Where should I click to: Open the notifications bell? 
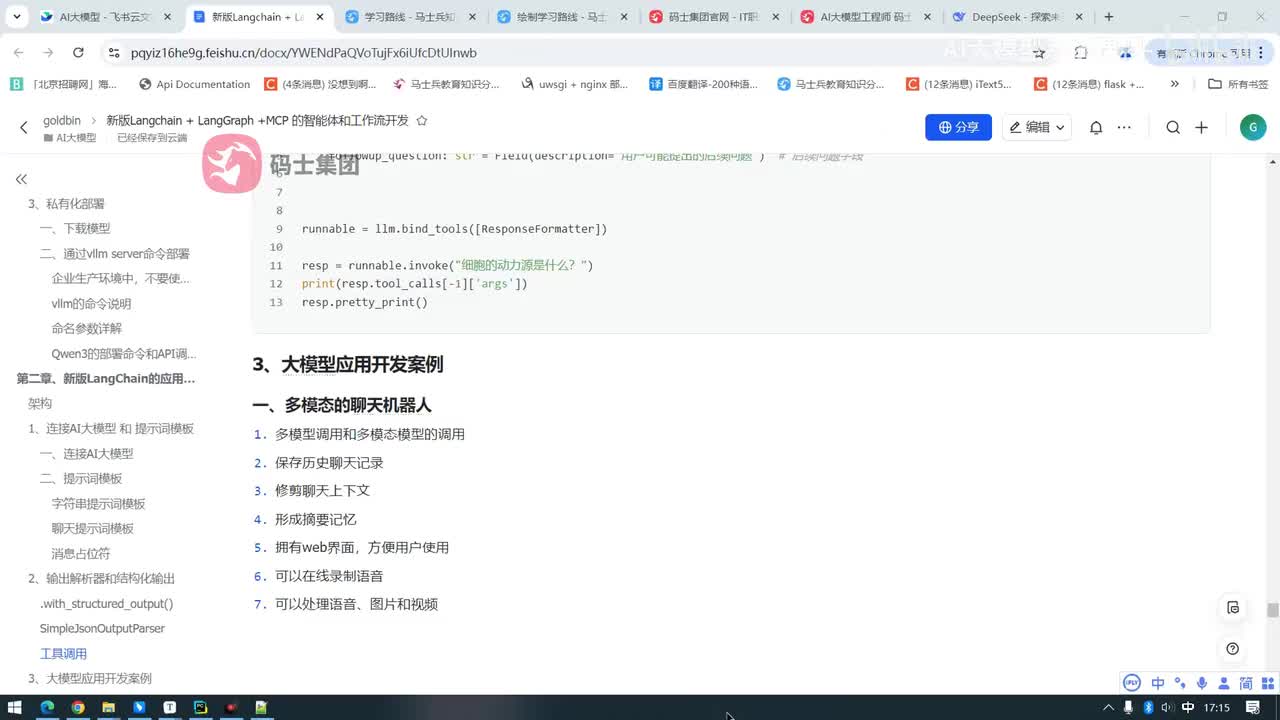[x=1096, y=127]
